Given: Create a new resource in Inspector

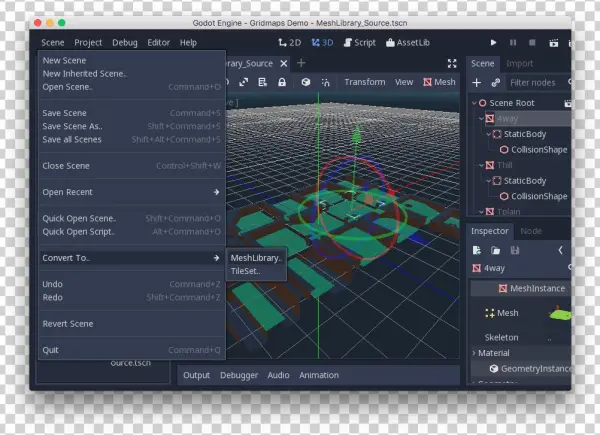Looking at the screenshot, I should [x=477, y=251].
